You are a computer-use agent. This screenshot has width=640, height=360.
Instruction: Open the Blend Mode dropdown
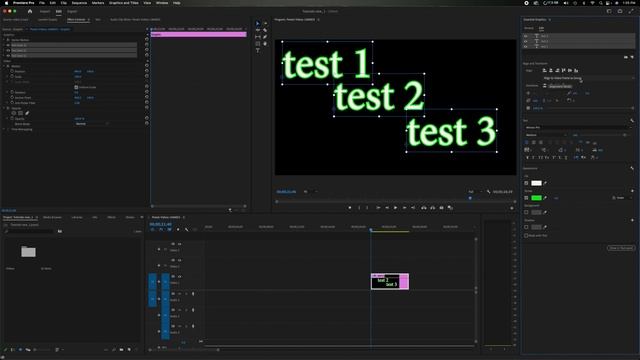click(x=92, y=124)
